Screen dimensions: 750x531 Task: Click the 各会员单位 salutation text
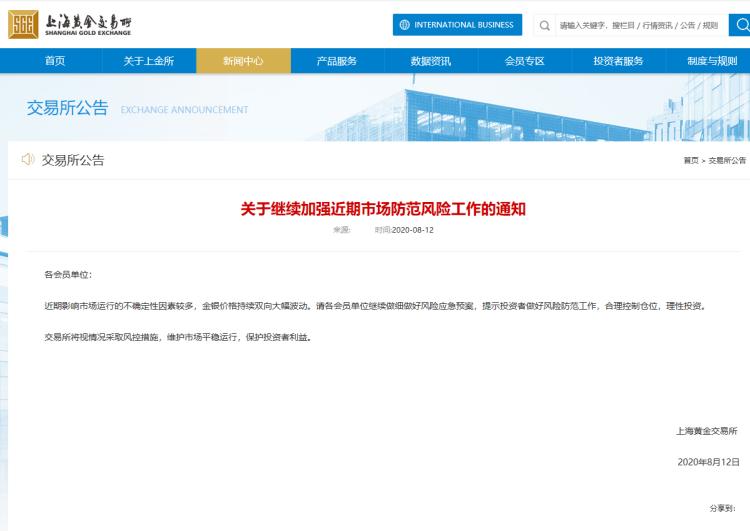(x=68, y=275)
